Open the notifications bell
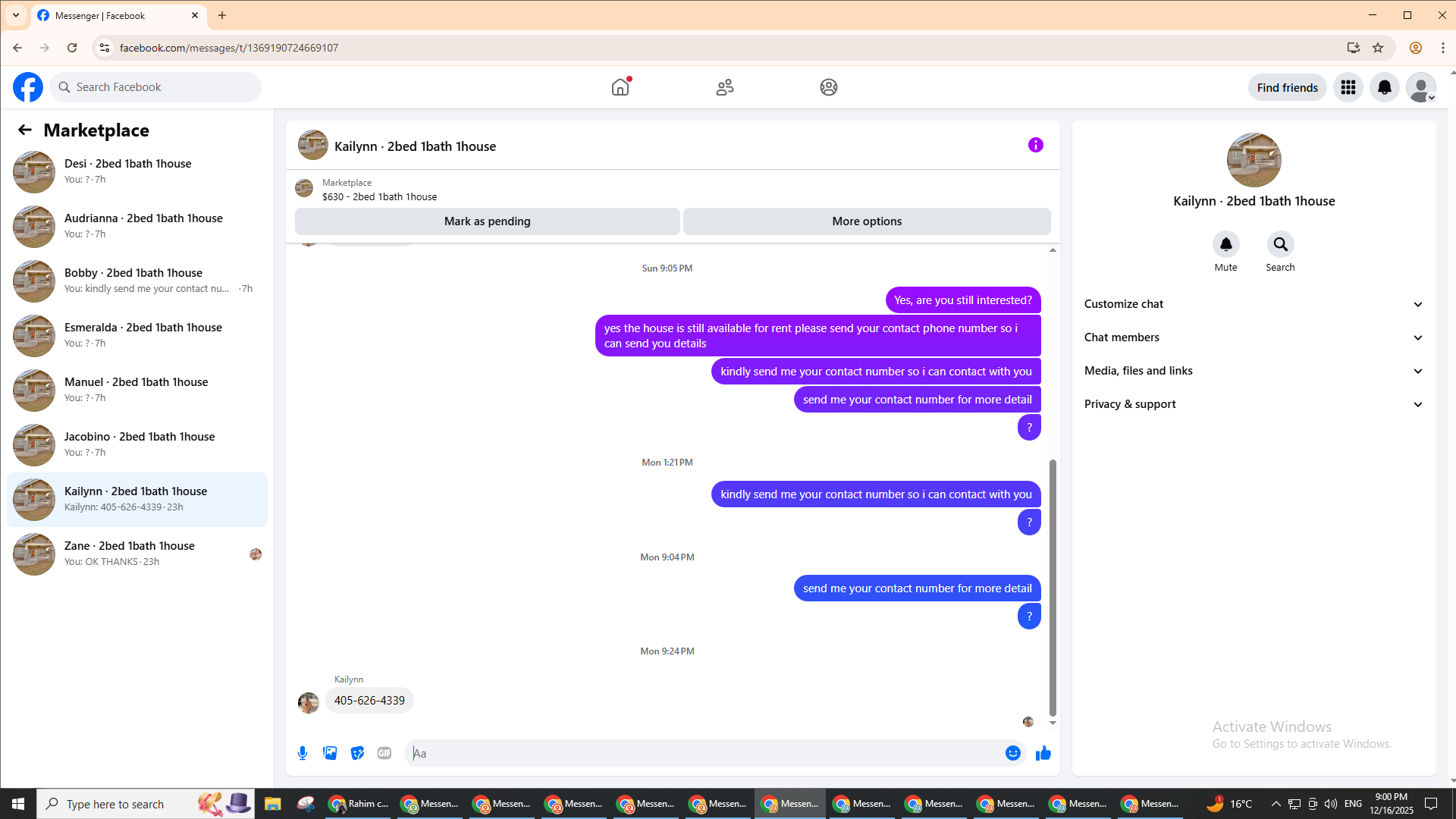This screenshot has height=819, width=1456. (1385, 87)
